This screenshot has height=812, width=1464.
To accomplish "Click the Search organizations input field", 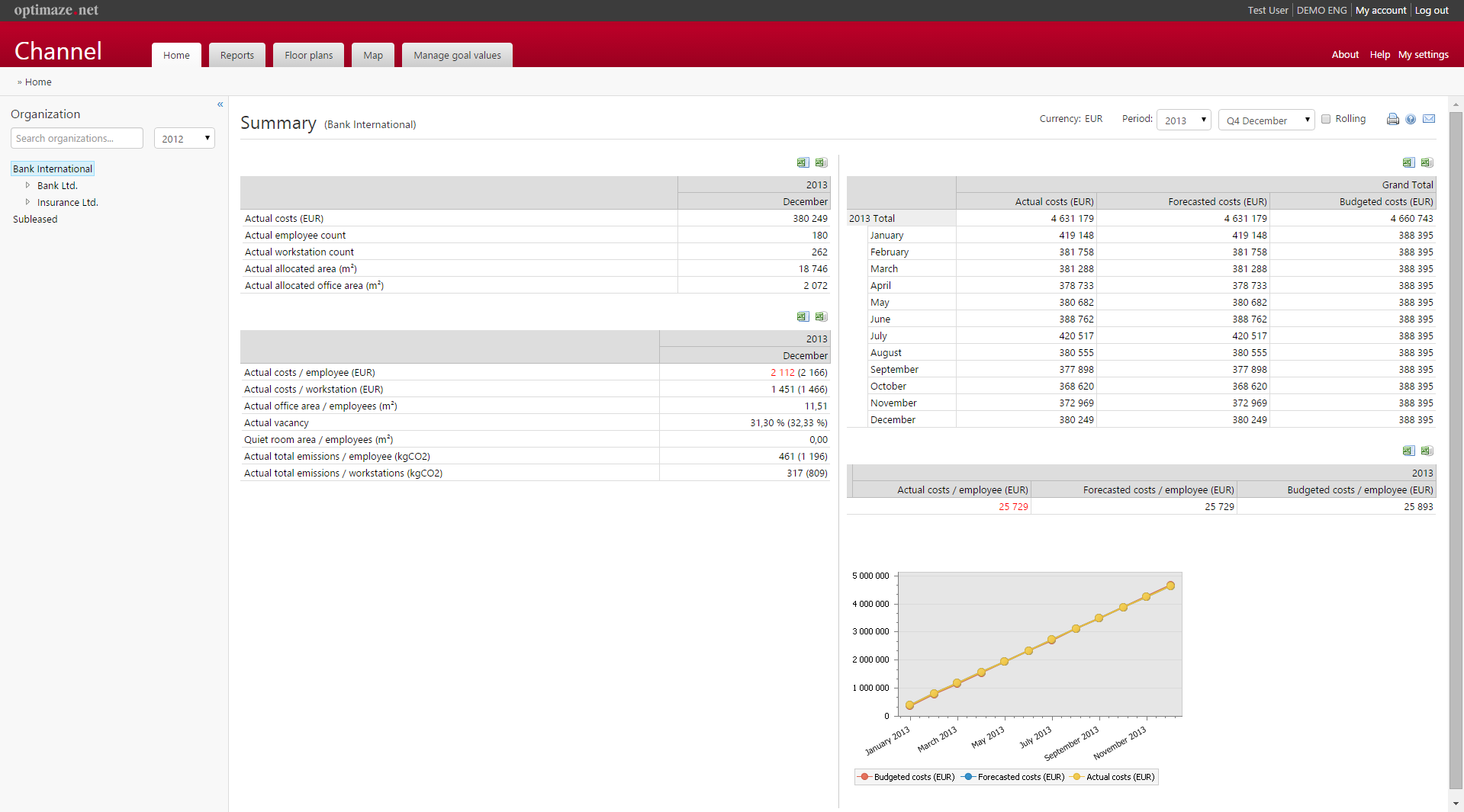I will (x=77, y=138).
